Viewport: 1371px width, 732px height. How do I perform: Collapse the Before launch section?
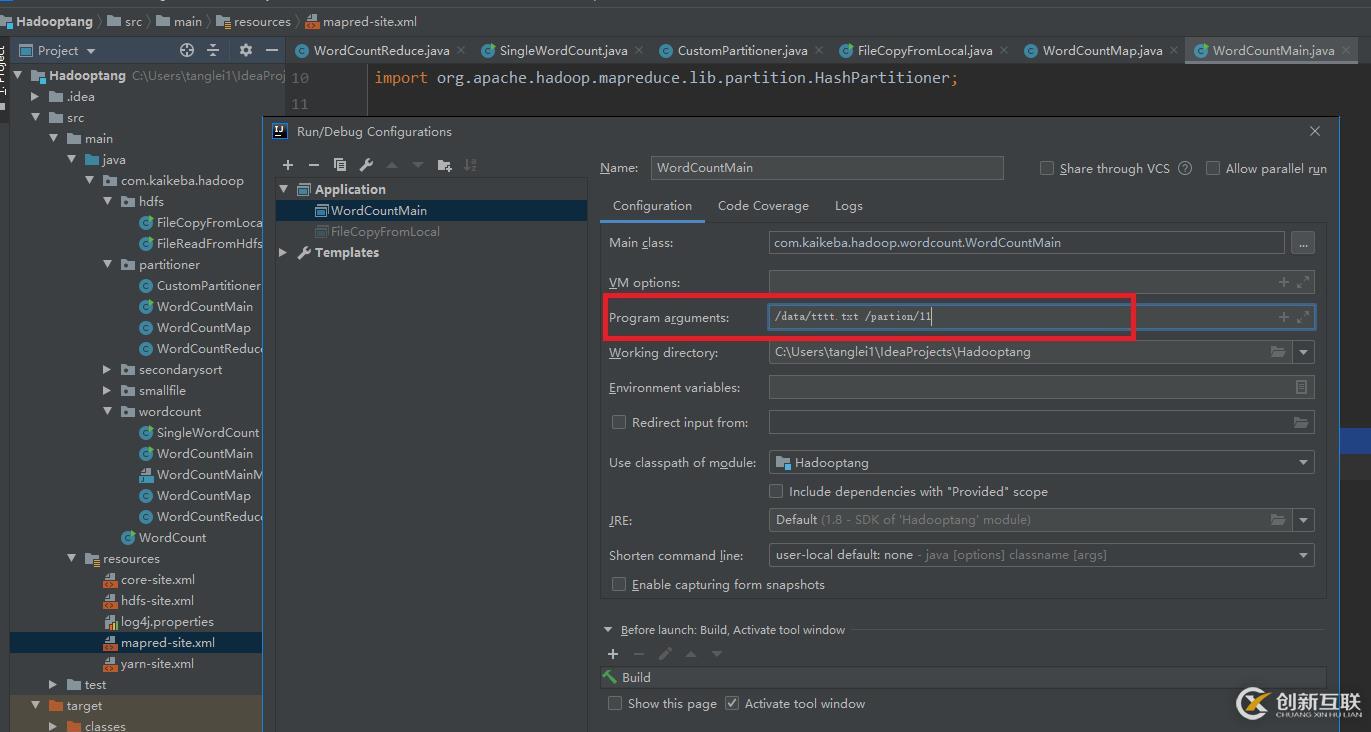607,630
